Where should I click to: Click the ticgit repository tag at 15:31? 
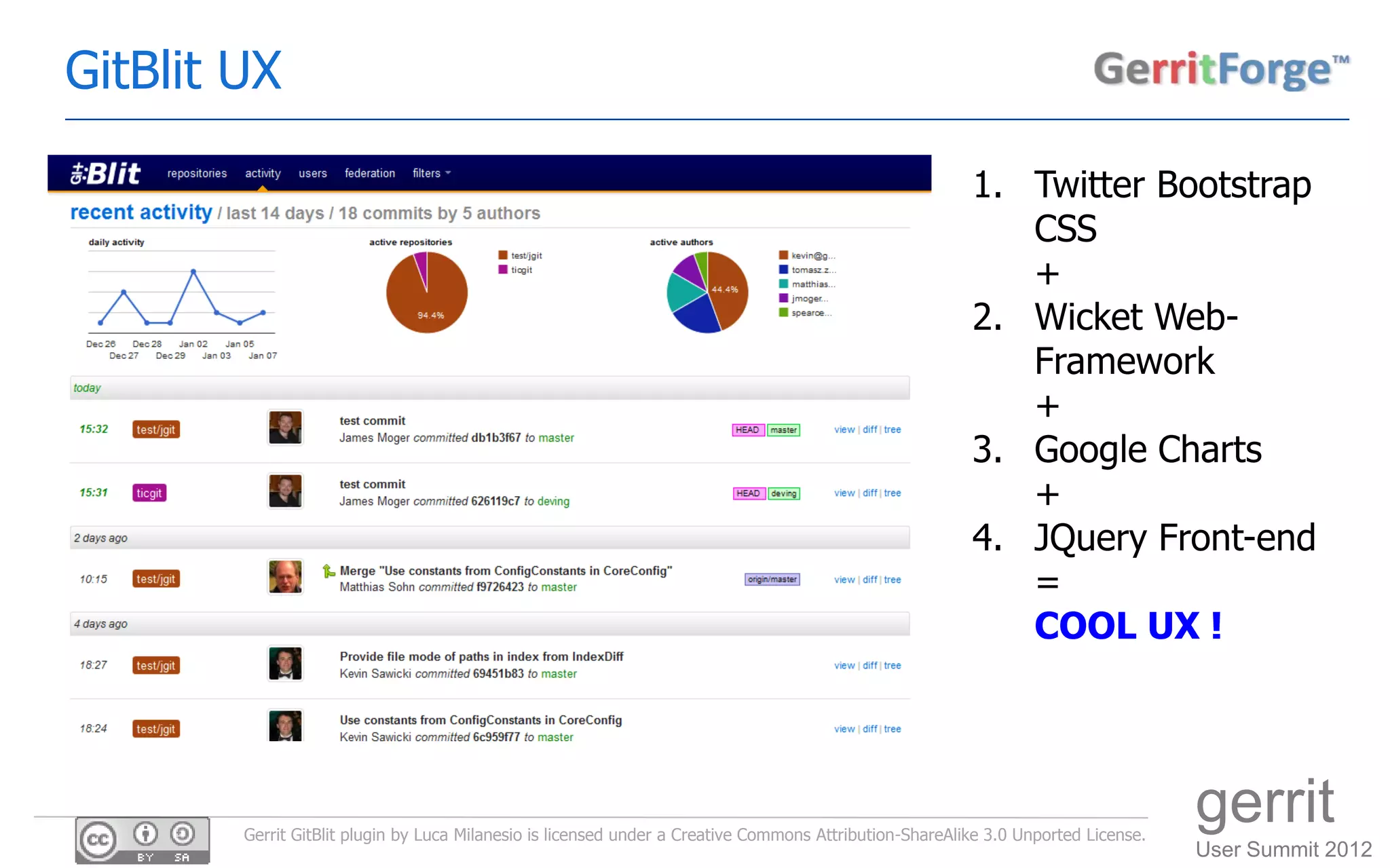pyautogui.click(x=149, y=493)
